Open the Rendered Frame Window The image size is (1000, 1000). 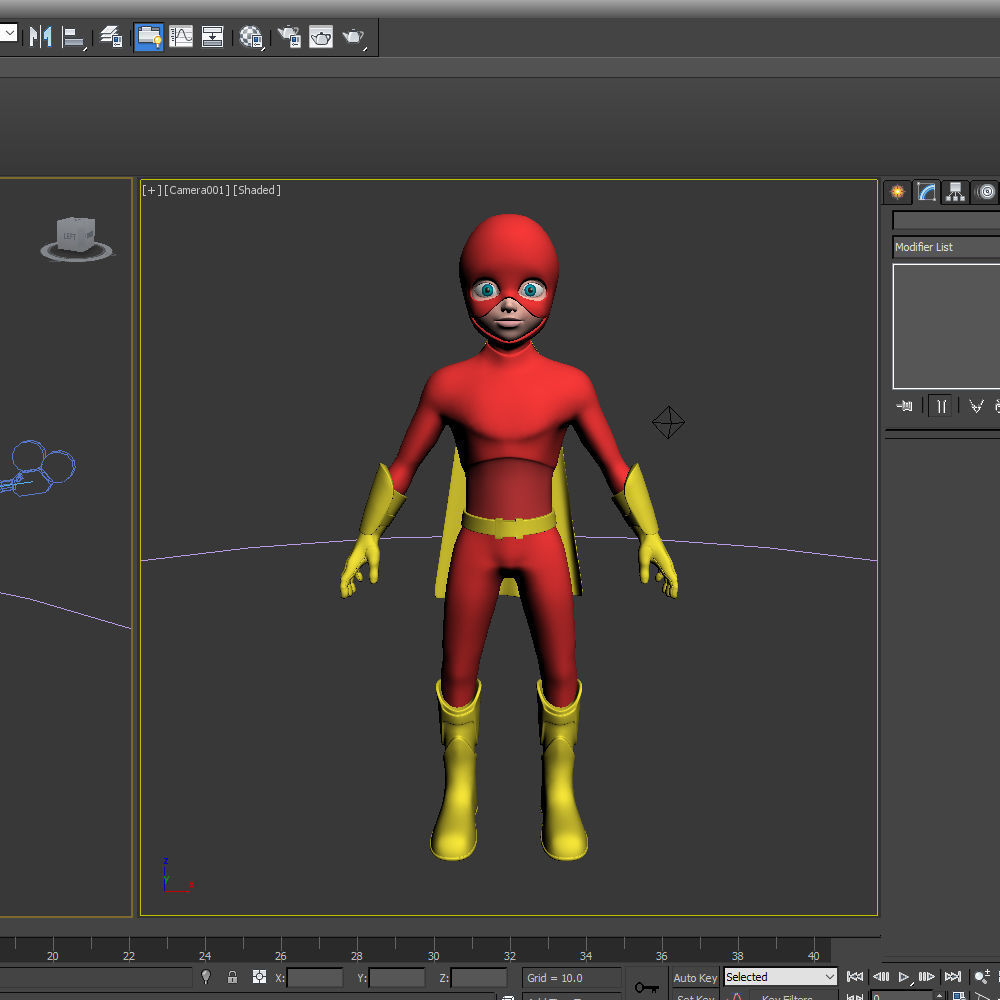pos(321,36)
